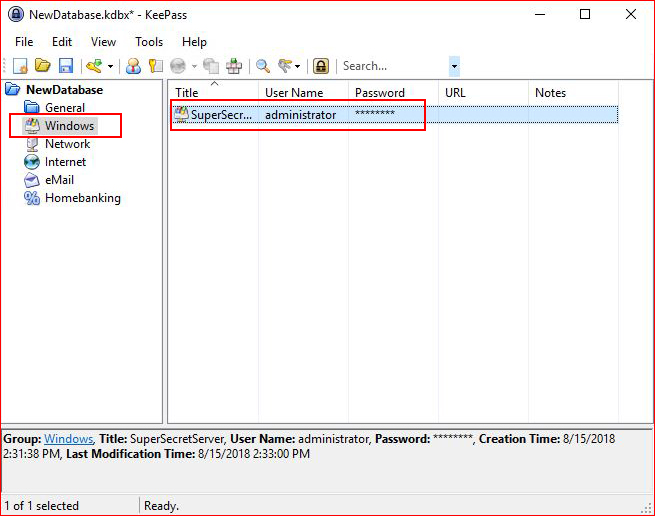This screenshot has height=516, width=655.
Task: Click the Show Entries toolbar icon
Action: pyautogui.click(x=285, y=66)
